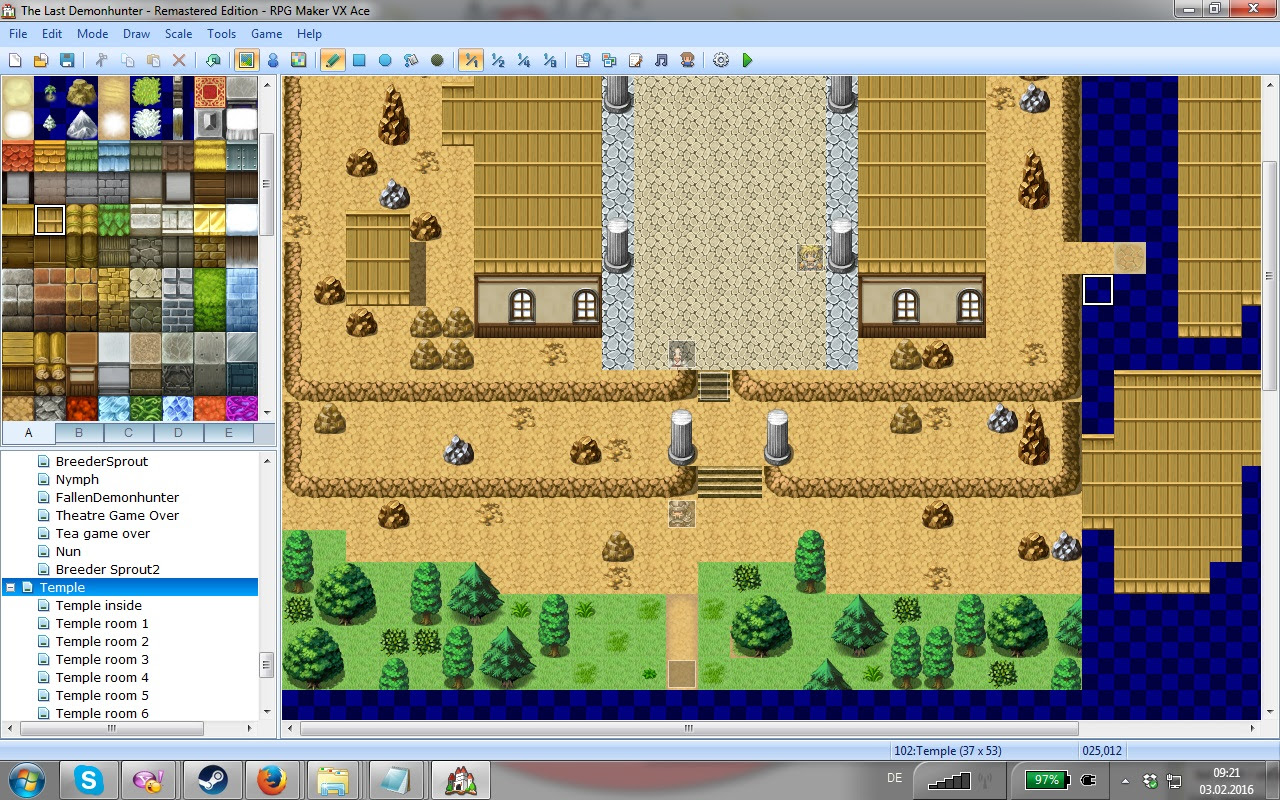Set map zoom to 1/8 scale

(x=550, y=60)
